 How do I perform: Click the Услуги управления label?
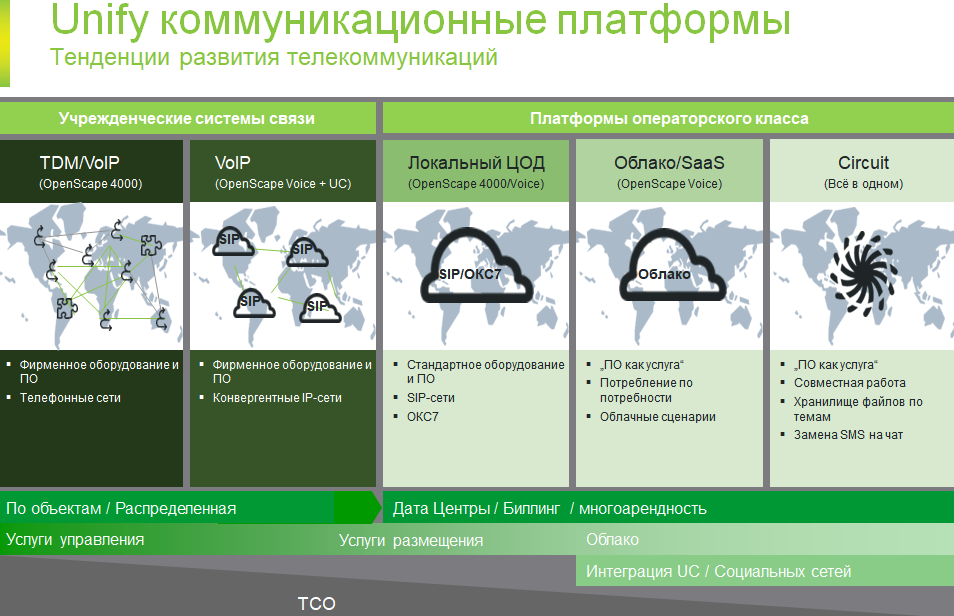point(75,540)
